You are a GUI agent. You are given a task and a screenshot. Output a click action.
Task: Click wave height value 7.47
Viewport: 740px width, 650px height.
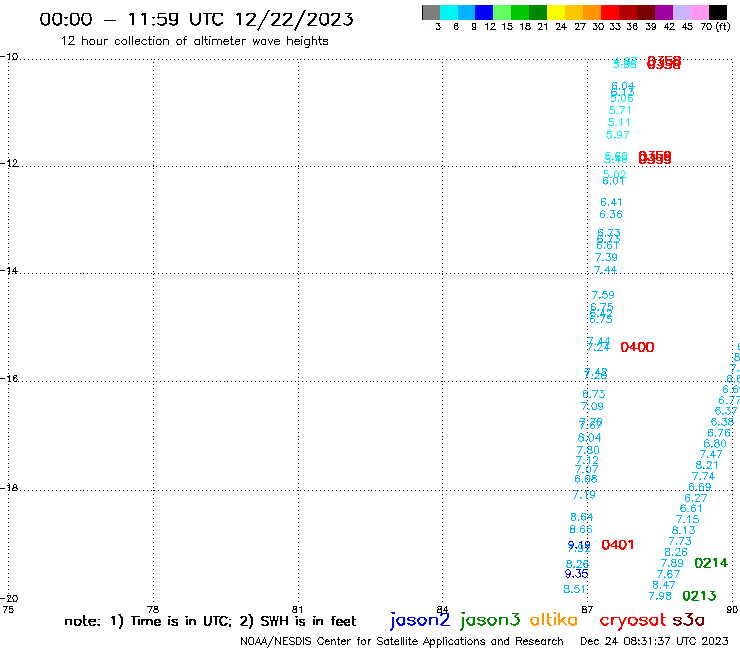pyautogui.click(x=711, y=454)
